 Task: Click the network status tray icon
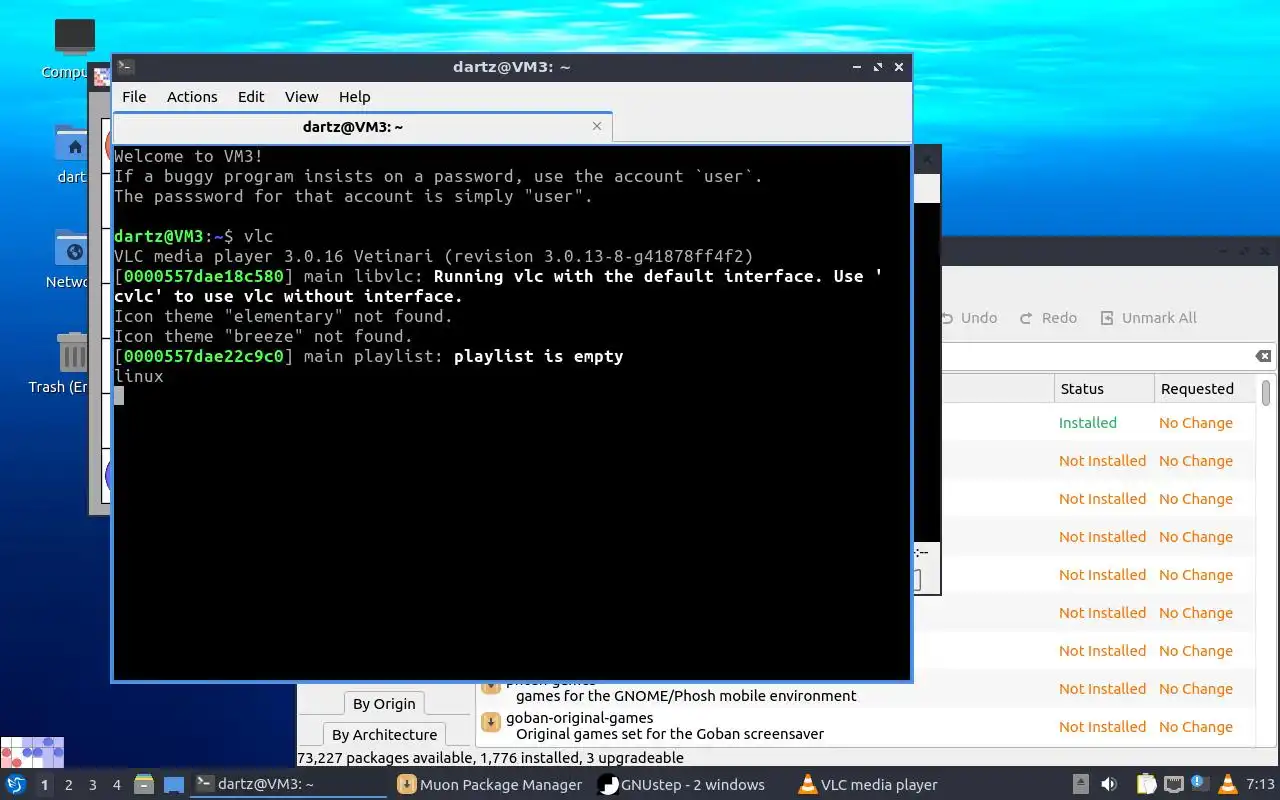[x=1173, y=784]
